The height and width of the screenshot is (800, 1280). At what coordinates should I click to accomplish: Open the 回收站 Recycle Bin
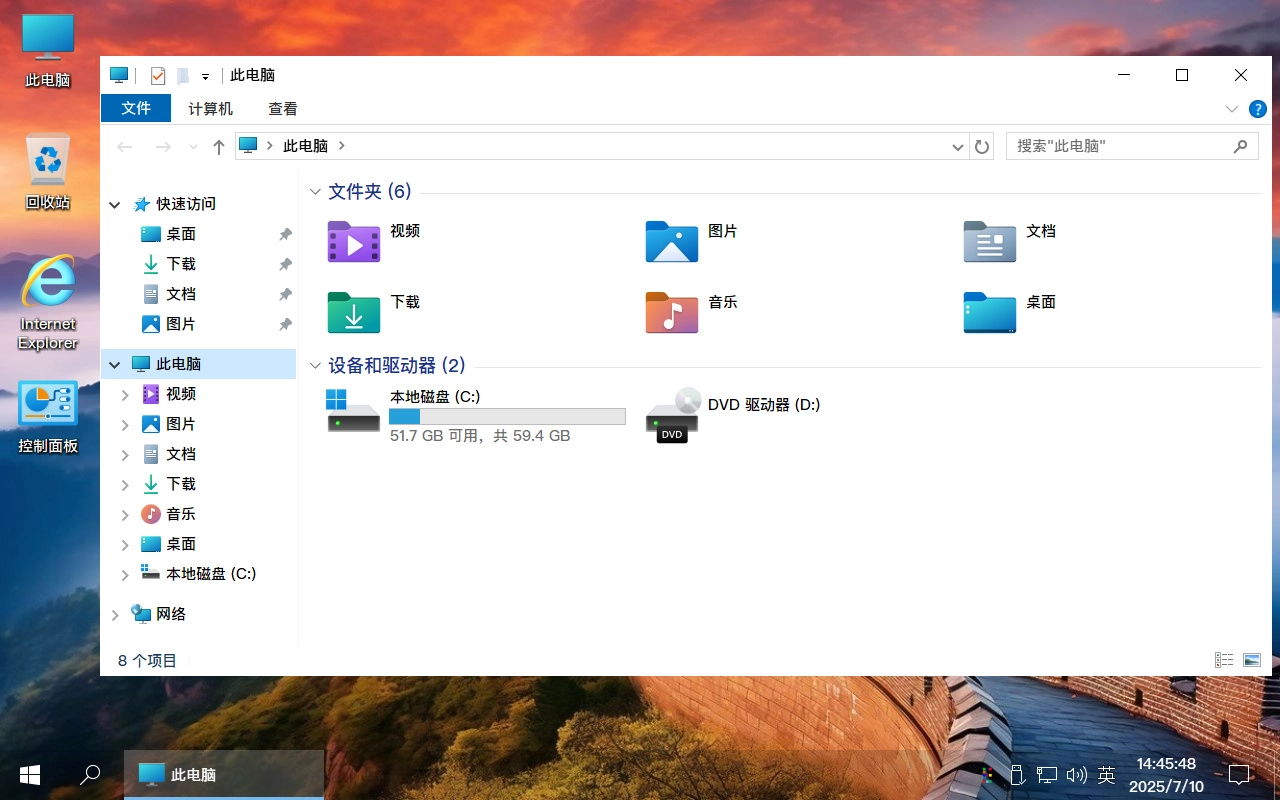(x=47, y=165)
